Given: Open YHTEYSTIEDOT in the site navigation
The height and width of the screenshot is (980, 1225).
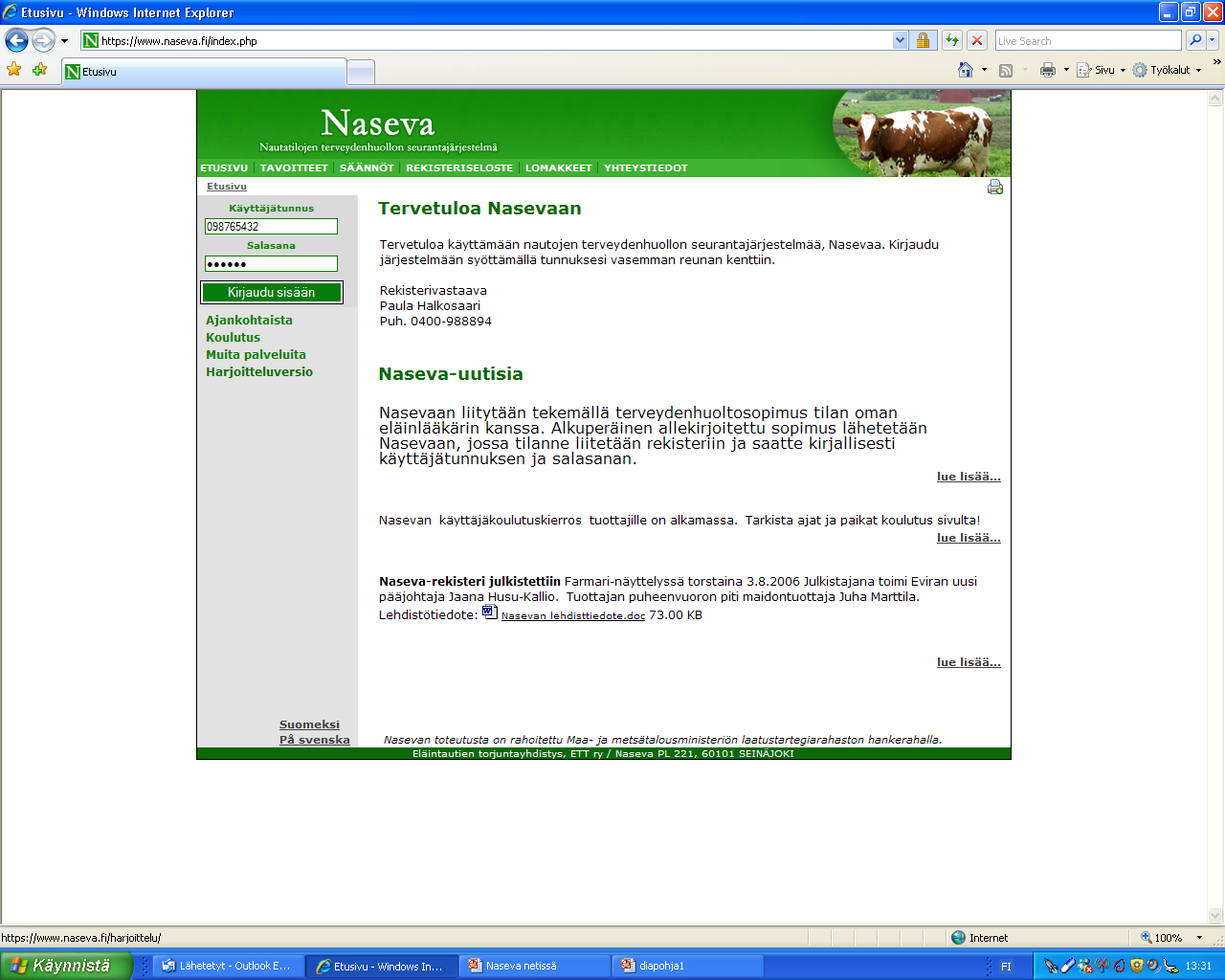Looking at the screenshot, I should [646, 167].
